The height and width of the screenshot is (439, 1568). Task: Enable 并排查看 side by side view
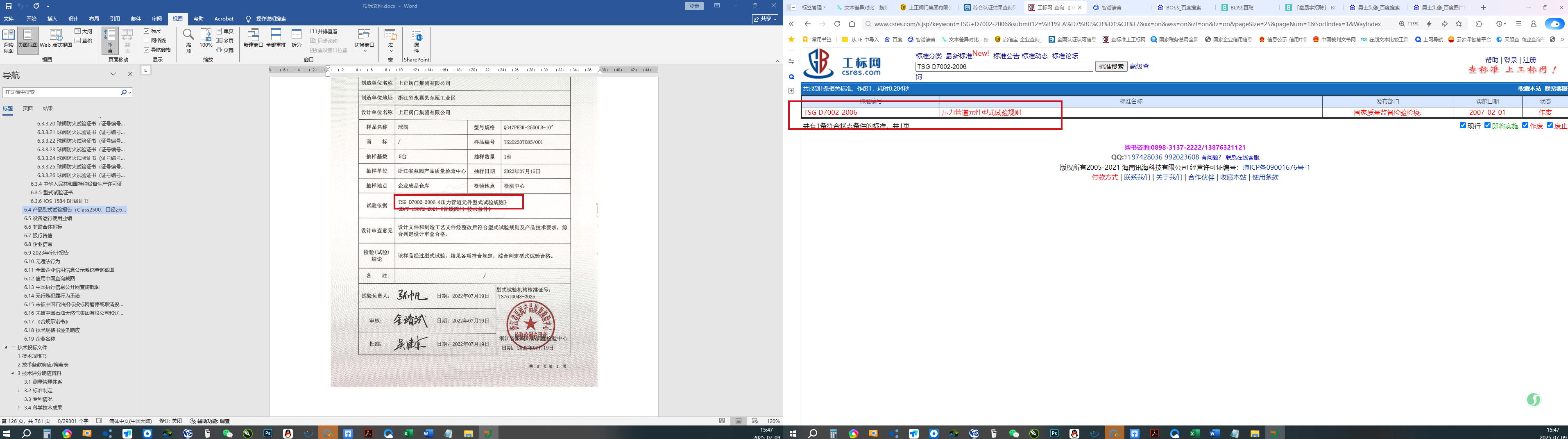(324, 31)
